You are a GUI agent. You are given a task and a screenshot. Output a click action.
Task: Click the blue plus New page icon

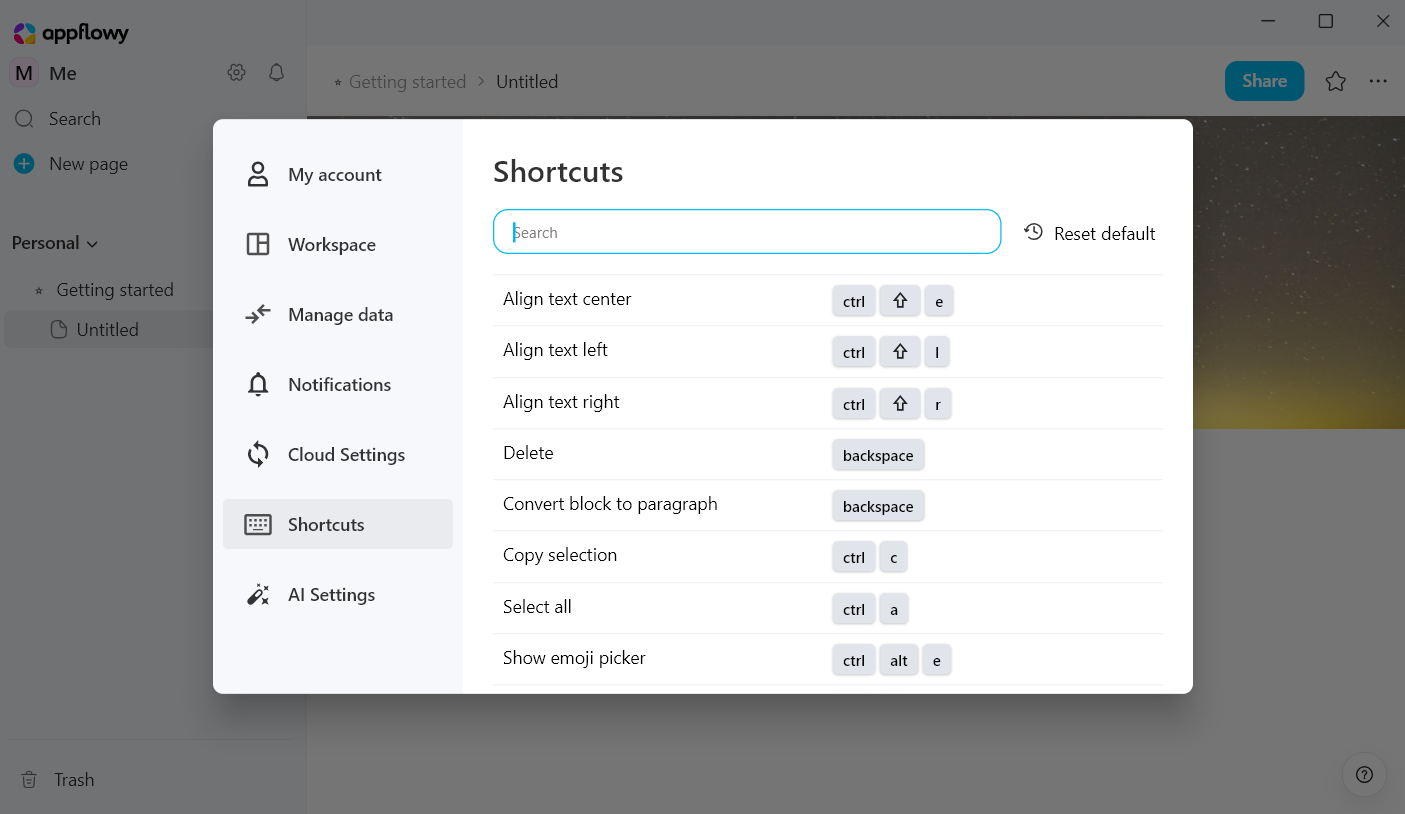pos(24,164)
